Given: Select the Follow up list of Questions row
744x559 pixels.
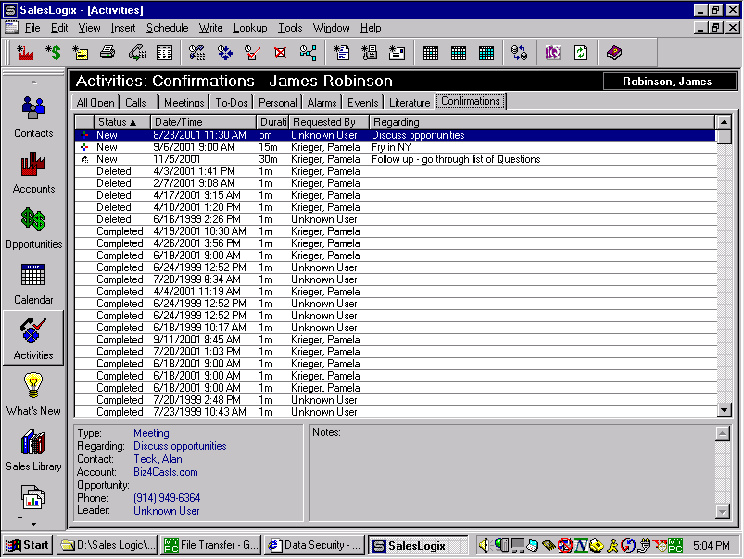Looking at the screenshot, I should [x=395, y=159].
